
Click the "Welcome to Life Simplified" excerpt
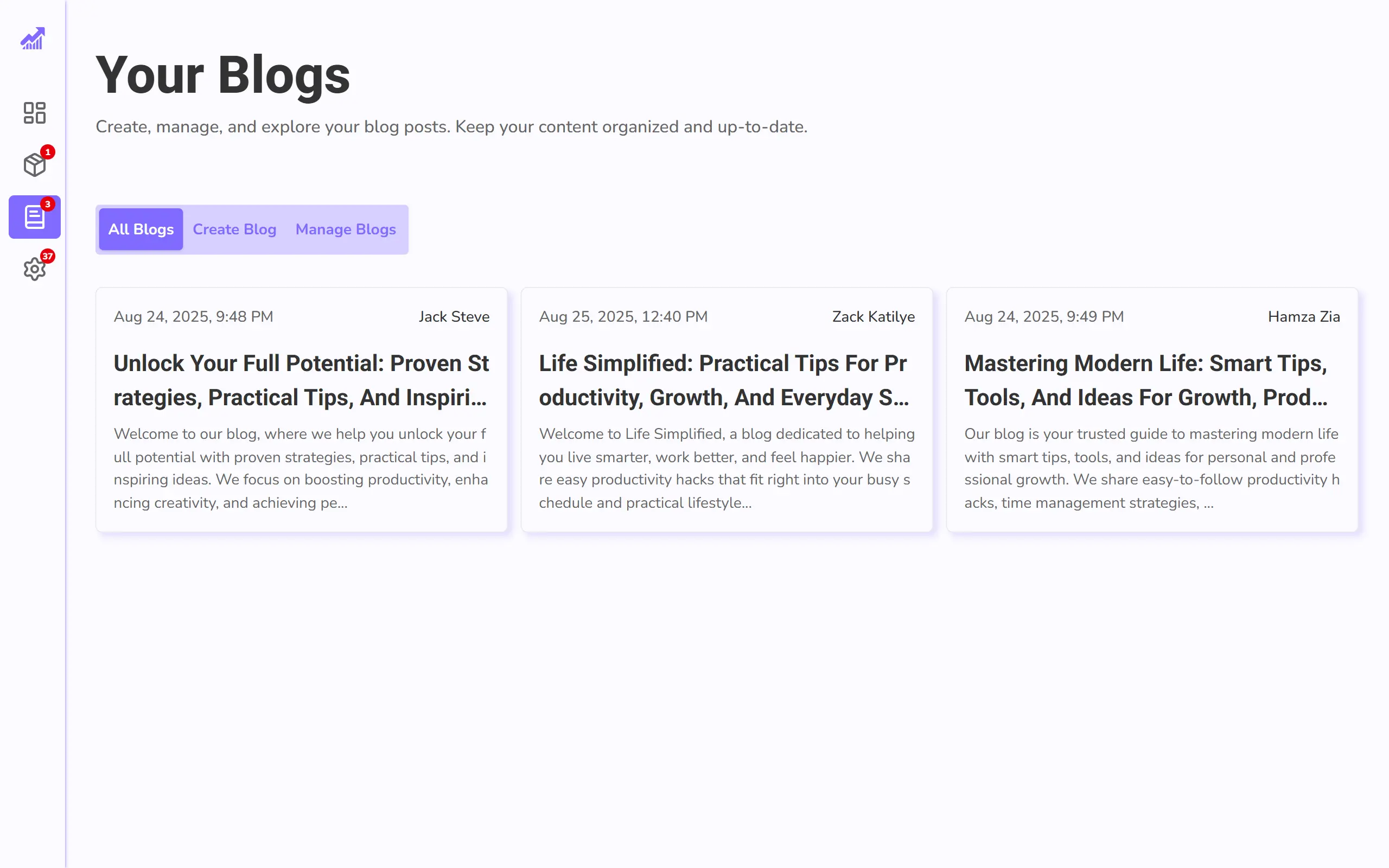pos(726,468)
